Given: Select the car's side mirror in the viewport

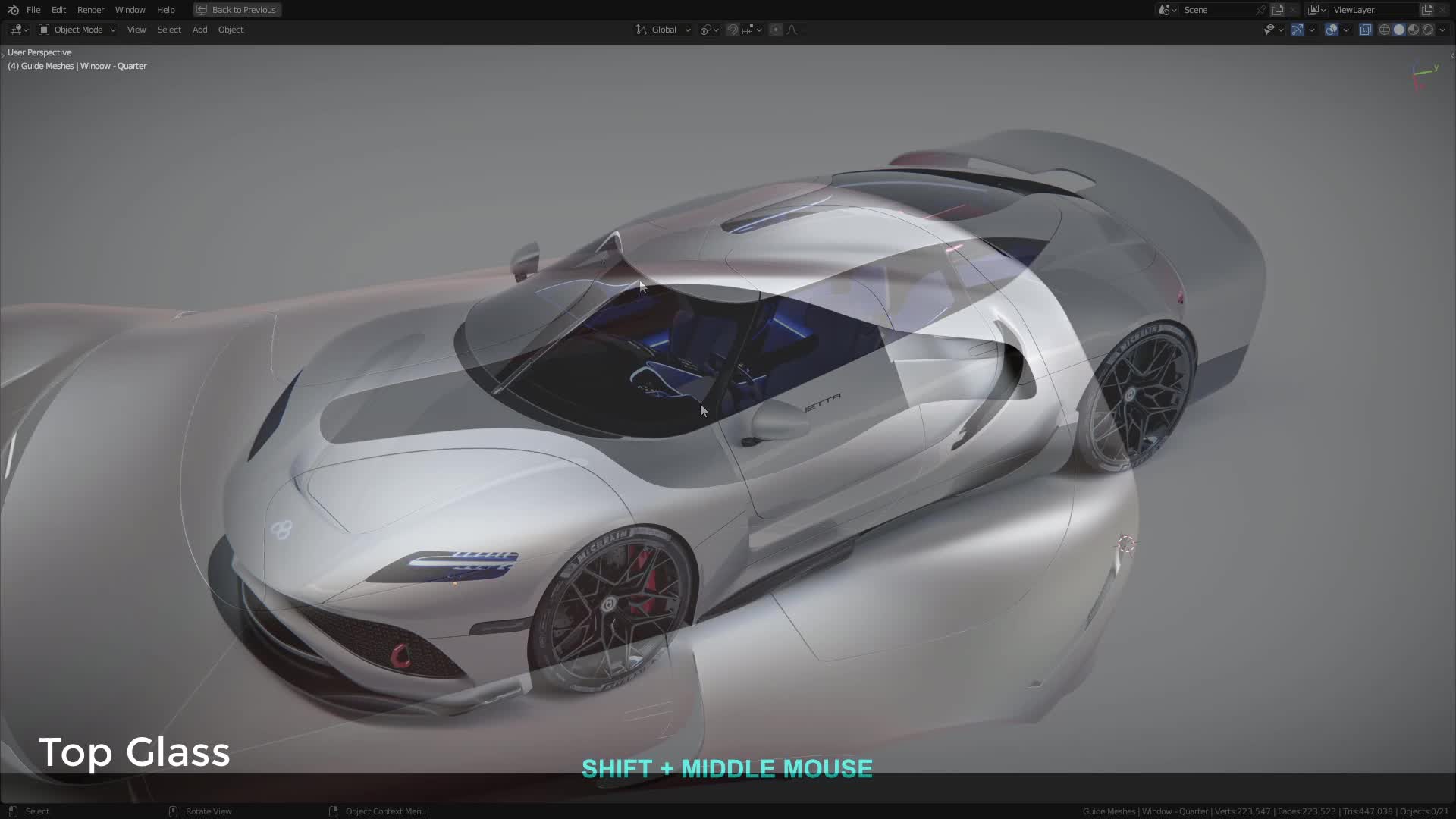Looking at the screenshot, I should click(x=777, y=421).
